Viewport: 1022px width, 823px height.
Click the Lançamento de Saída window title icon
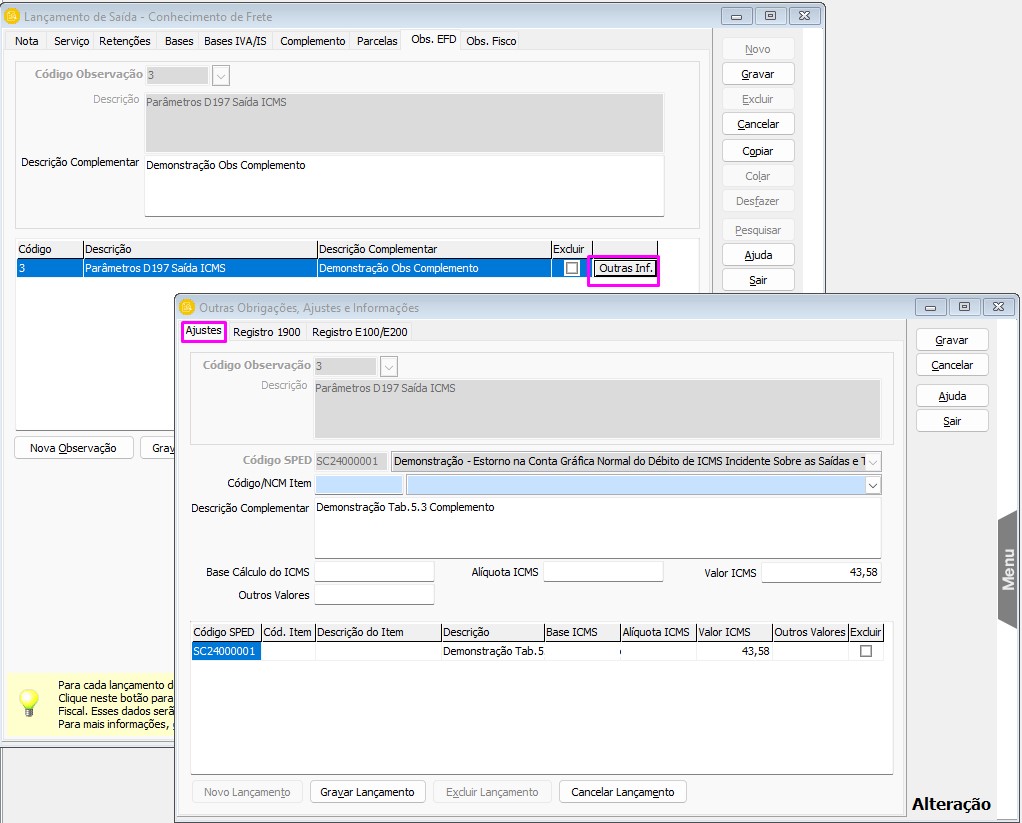point(12,16)
